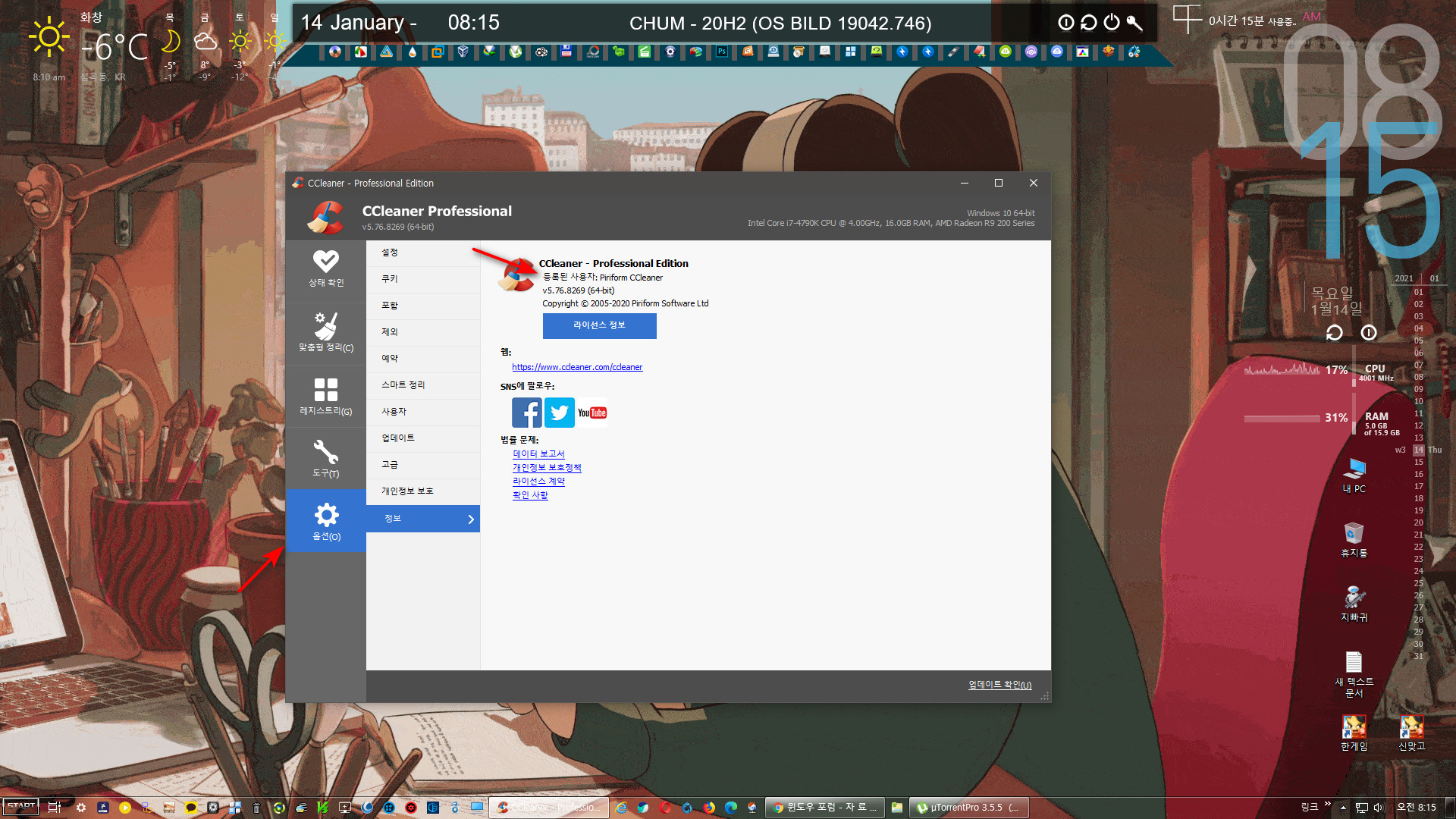1456x819 pixels.
Task: Click the wrench icon in the top bar
Action: 1134,23
